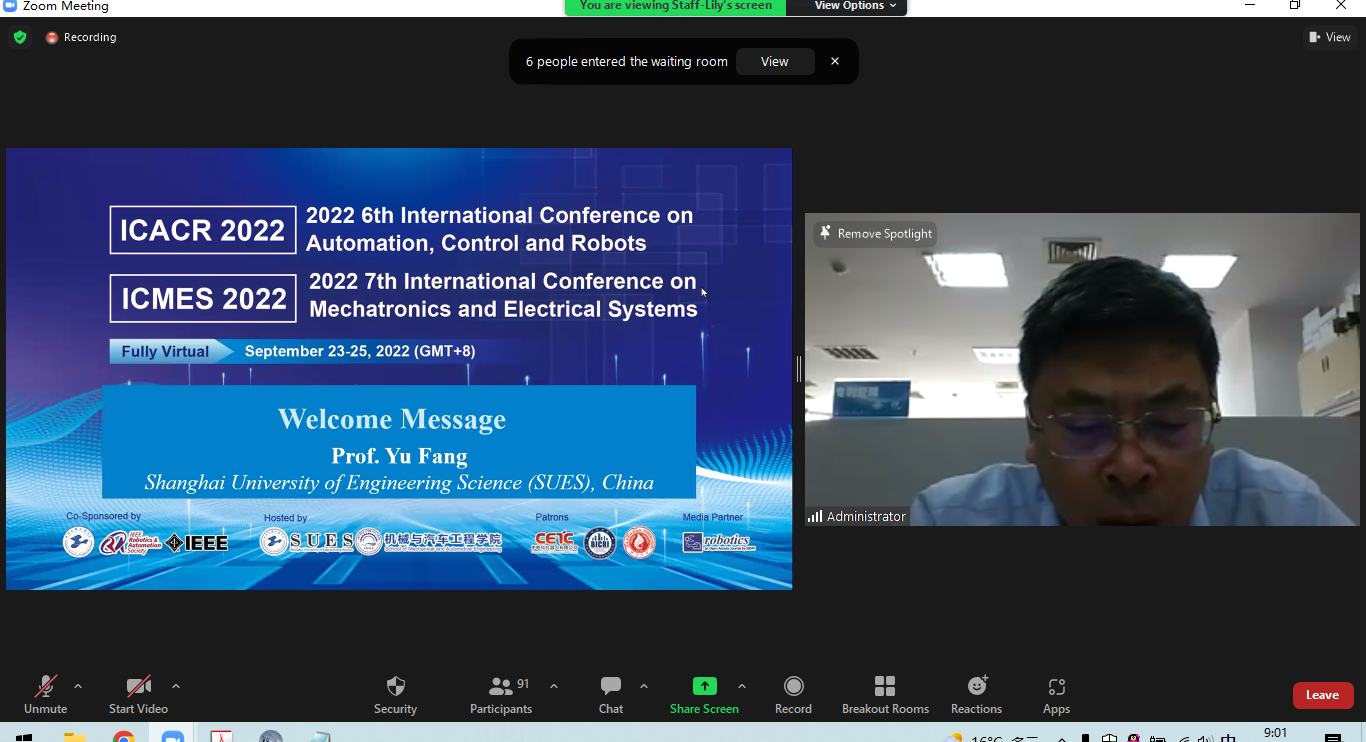Click the green encryption shield icon

pyautogui.click(x=20, y=38)
